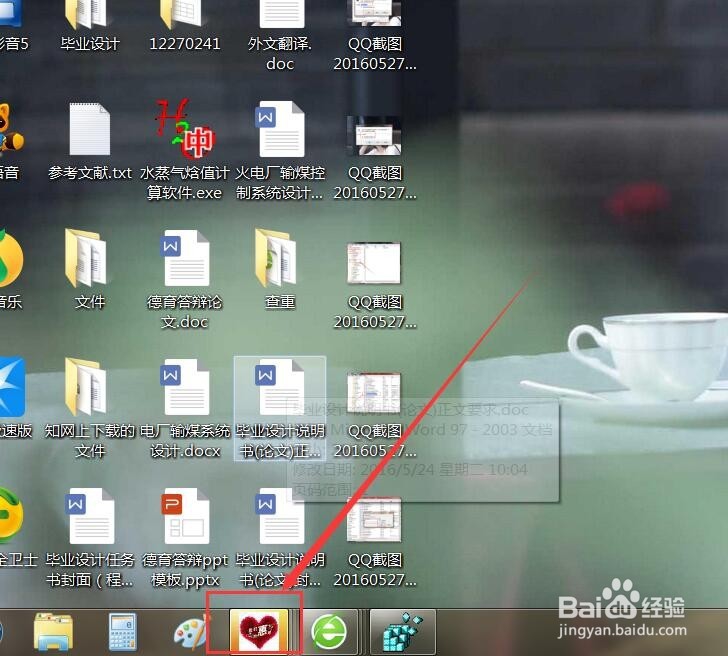Click the 知网上下载的文件 name label
Viewport: 728px width, 656px height.
tap(90, 441)
